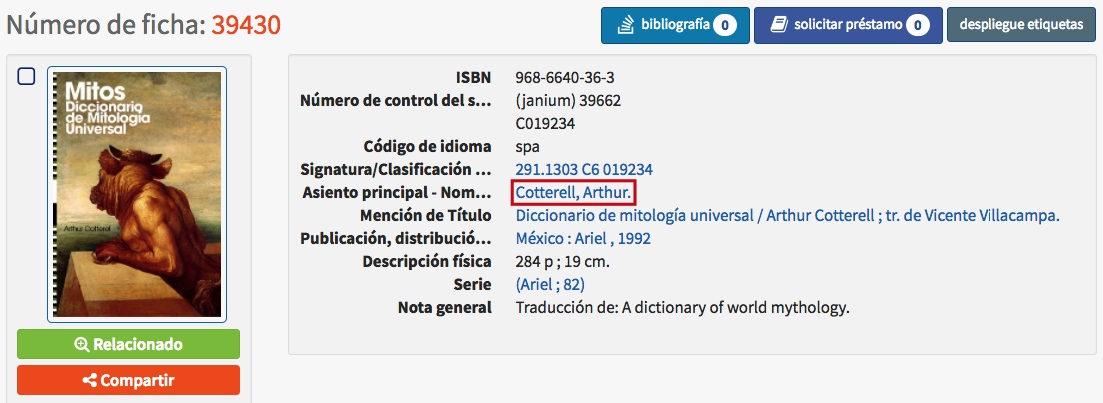Click the orange Compartir button
The image size is (1103, 403).
click(129, 380)
